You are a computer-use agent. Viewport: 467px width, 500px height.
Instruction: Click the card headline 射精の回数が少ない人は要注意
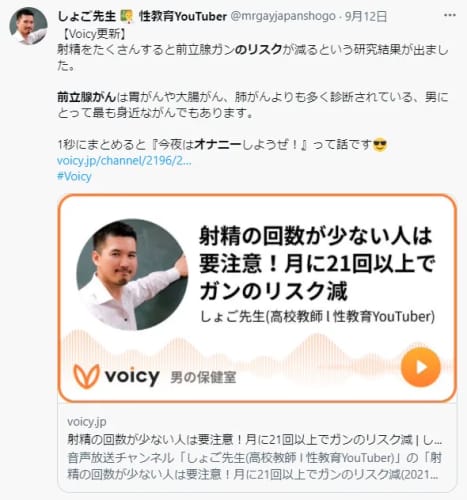tap(317, 263)
